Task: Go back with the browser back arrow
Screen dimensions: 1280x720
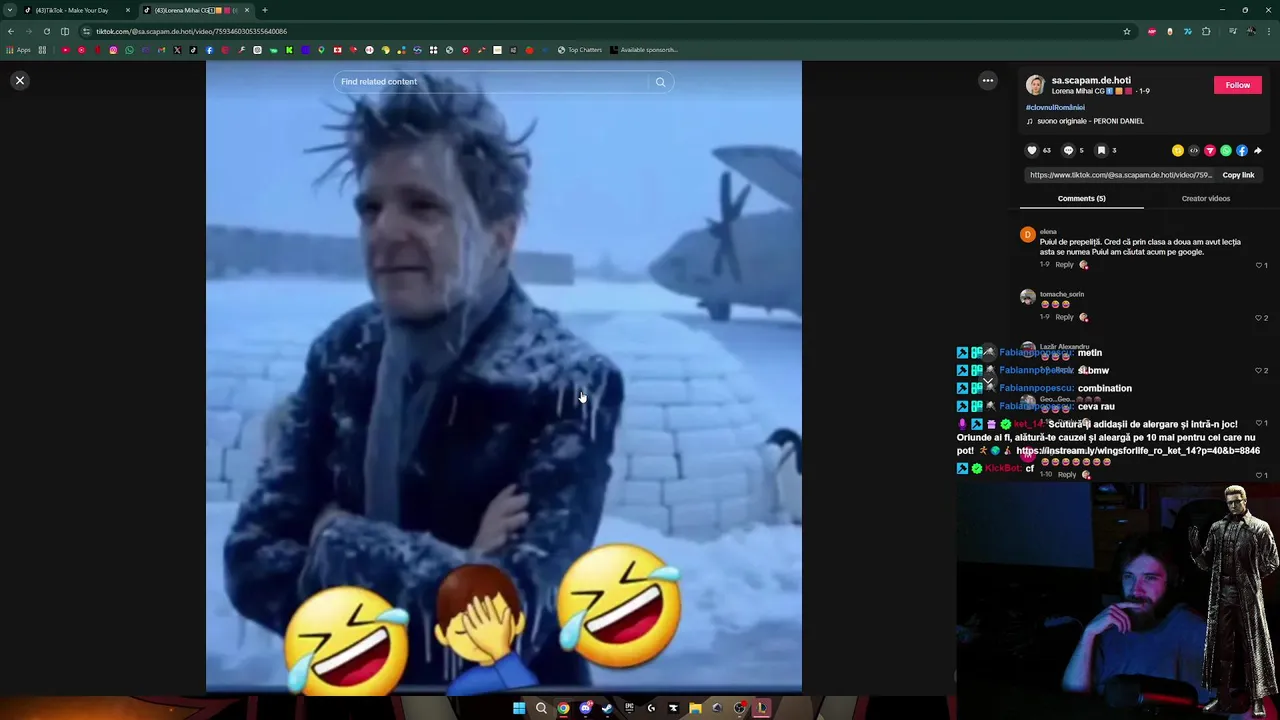Action: [11, 31]
